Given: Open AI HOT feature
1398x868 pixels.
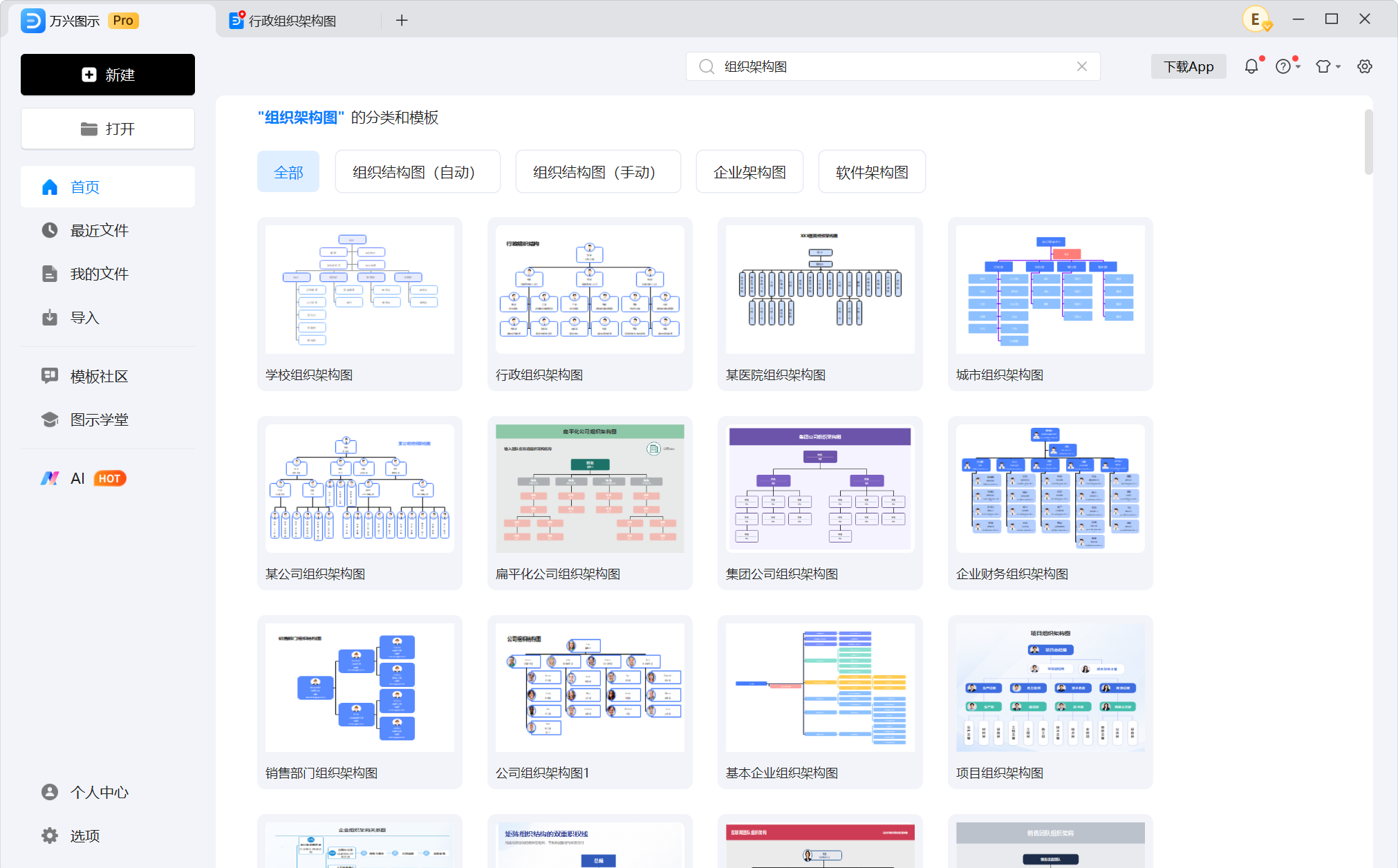Looking at the screenshot, I should pyautogui.click(x=108, y=478).
